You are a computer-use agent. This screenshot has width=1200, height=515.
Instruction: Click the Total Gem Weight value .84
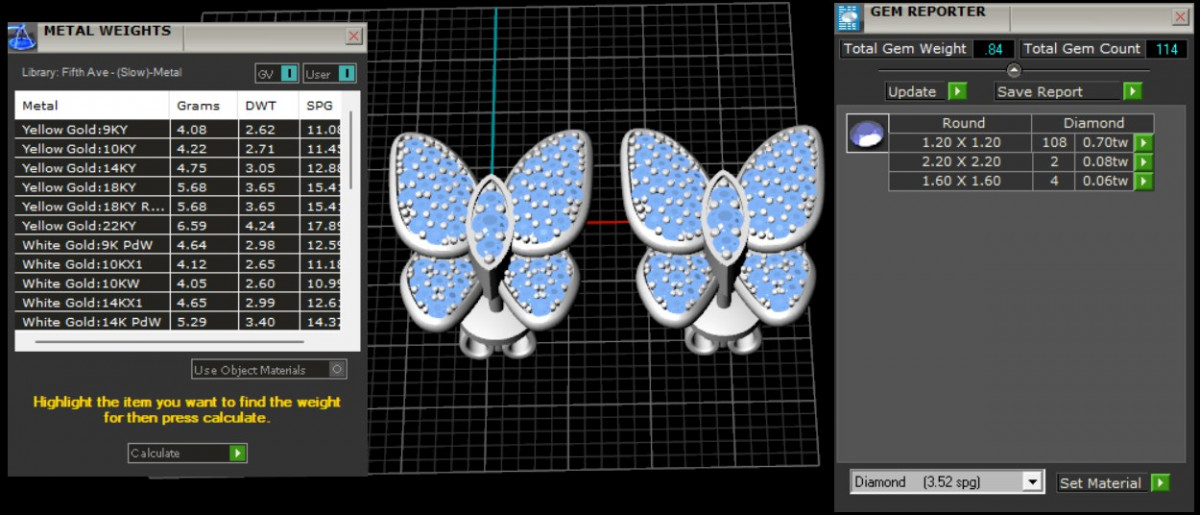tap(993, 49)
